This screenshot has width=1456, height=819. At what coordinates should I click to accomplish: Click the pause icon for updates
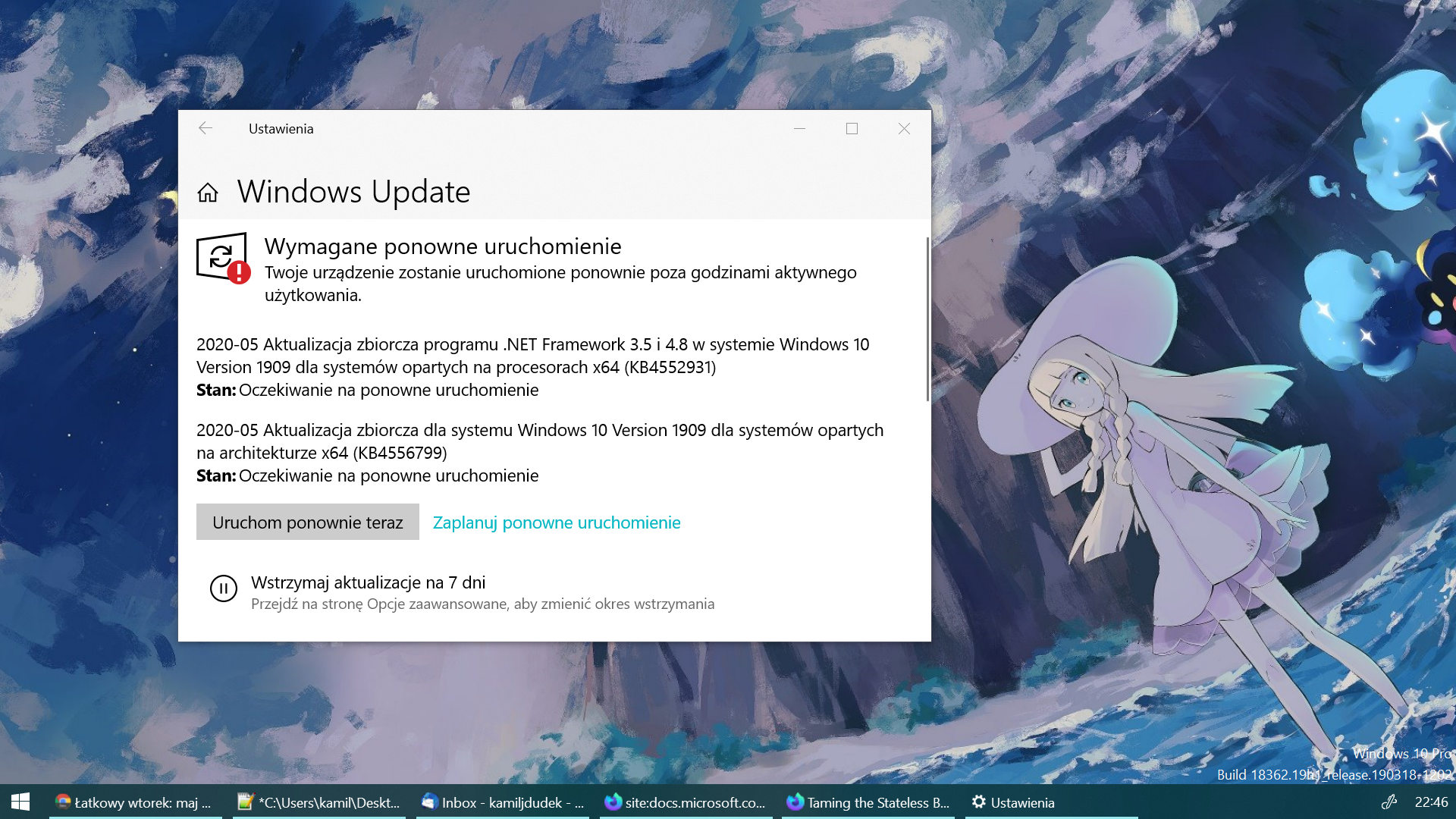coord(223,588)
